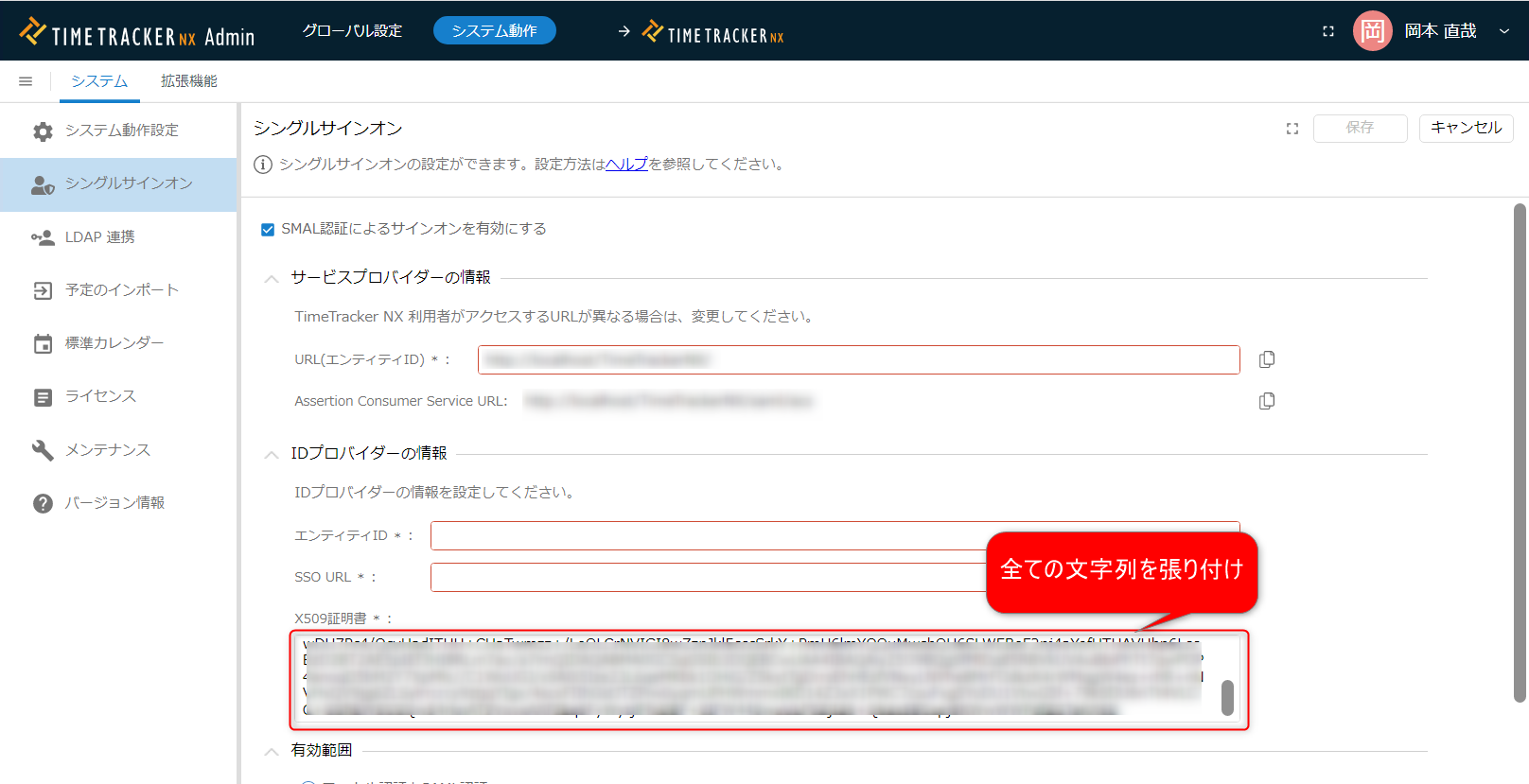The image size is (1529, 784).
Task: Open バージョン情報 help item
Action: [x=114, y=503]
